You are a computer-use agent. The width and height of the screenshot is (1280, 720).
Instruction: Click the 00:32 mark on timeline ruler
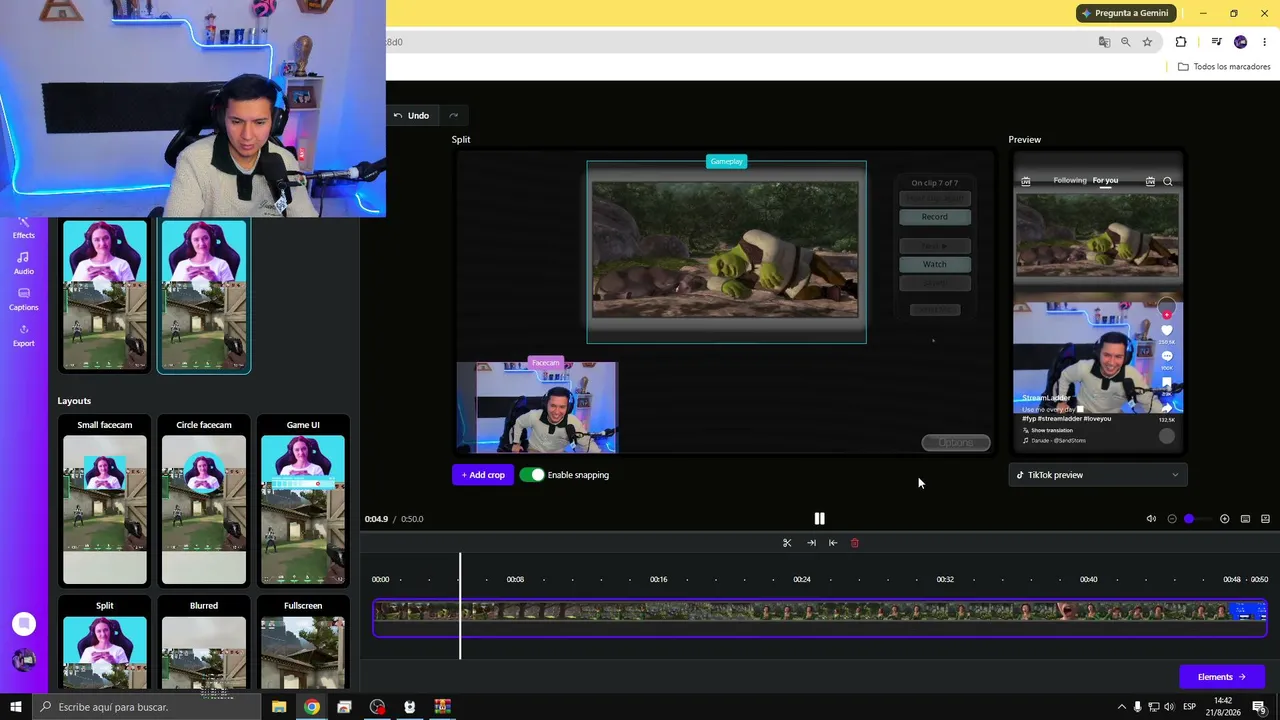coord(945,580)
